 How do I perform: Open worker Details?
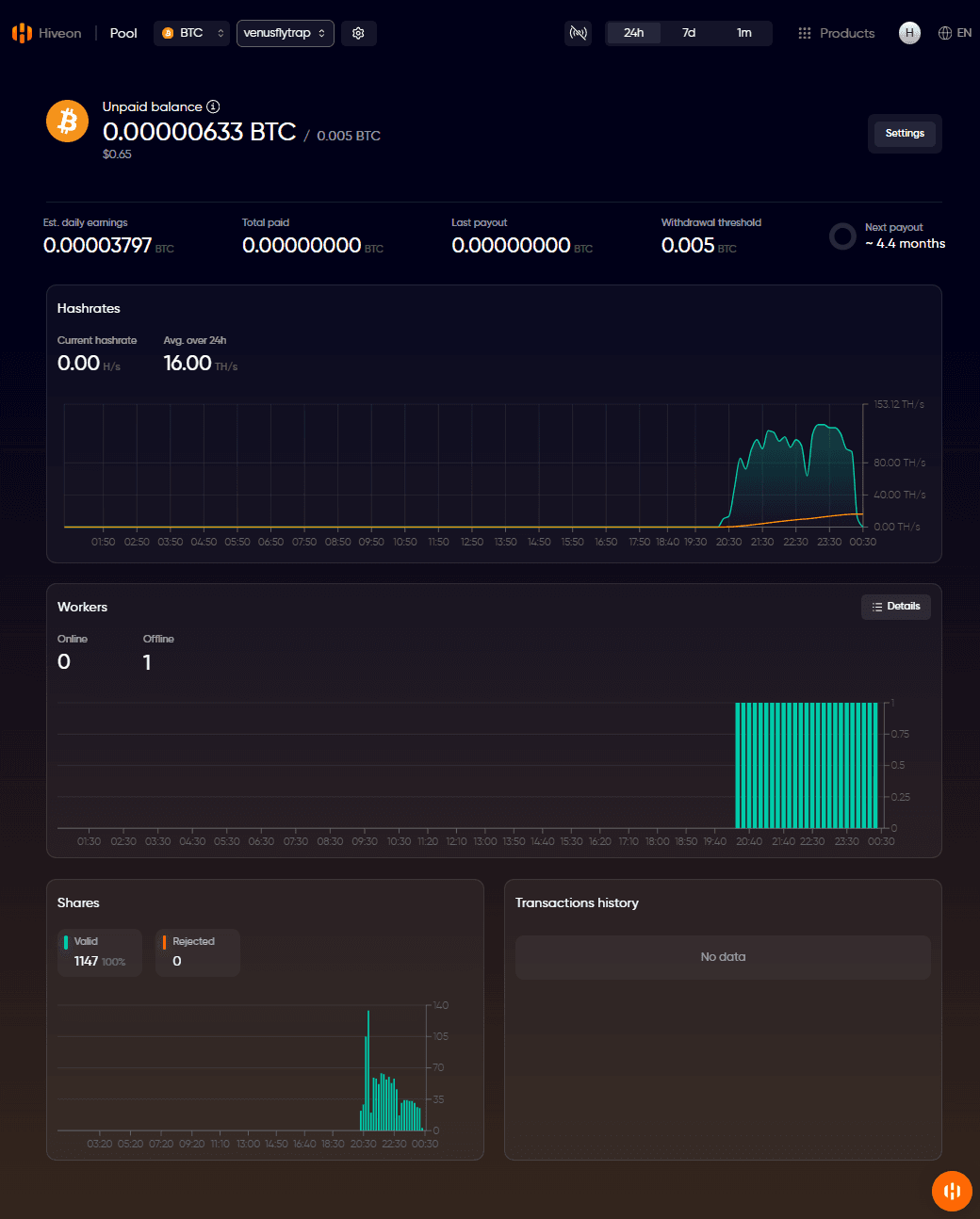895,607
